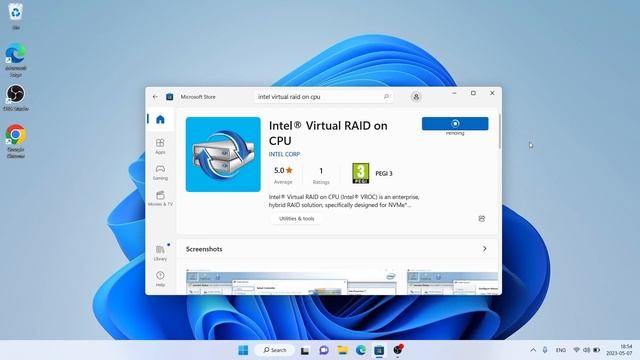
Task: Click the ENG language indicator
Action: (x=561, y=350)
